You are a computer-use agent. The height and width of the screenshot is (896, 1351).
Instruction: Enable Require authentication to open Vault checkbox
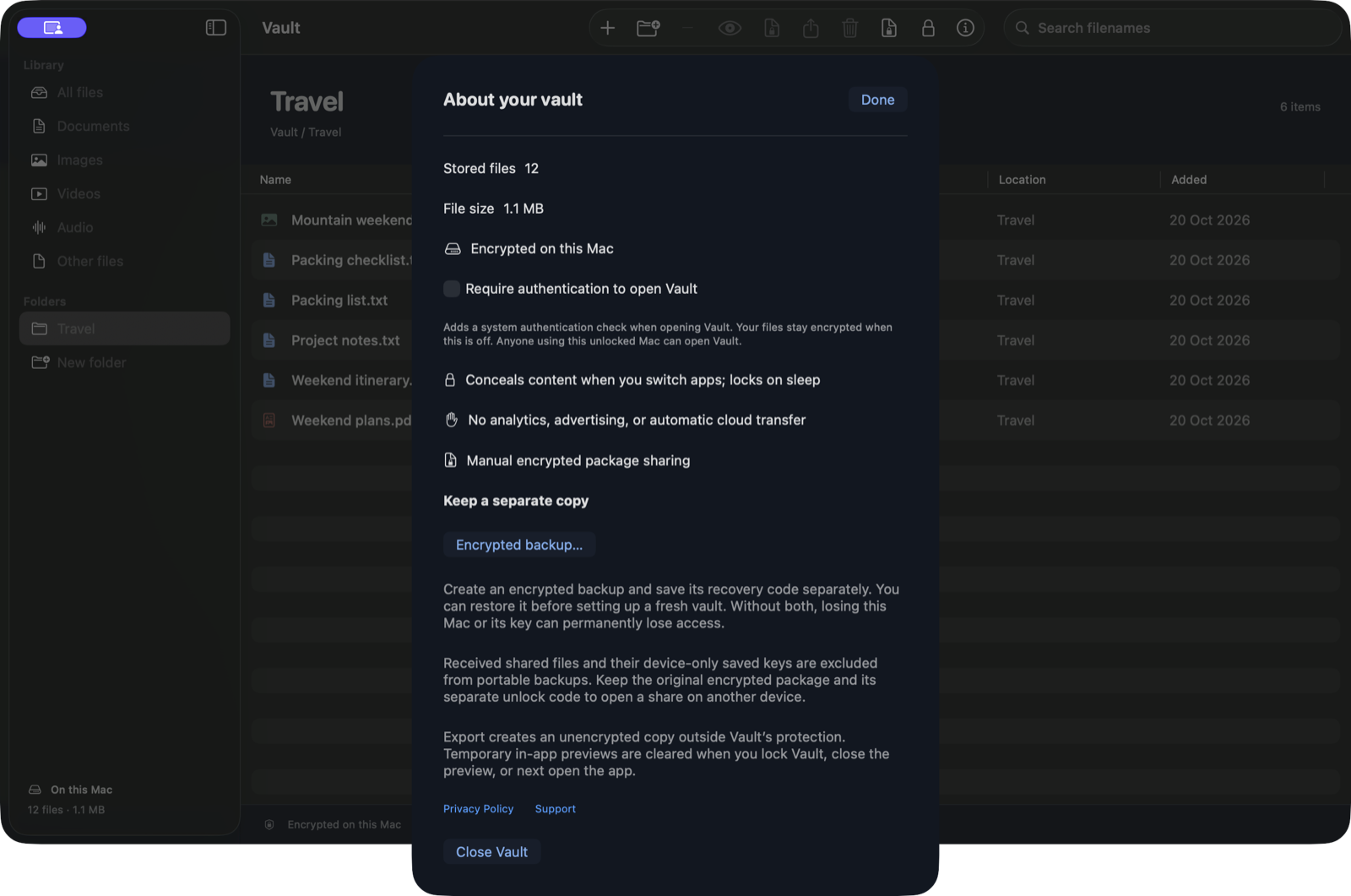[x=452, y=289]
